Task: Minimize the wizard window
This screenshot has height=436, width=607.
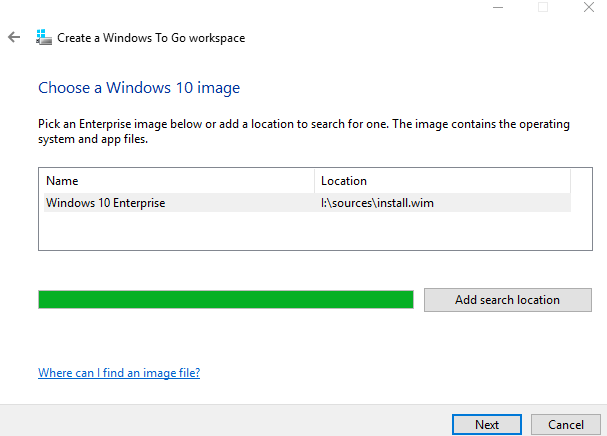Action: pyautogui.click(x=498, y=7)
